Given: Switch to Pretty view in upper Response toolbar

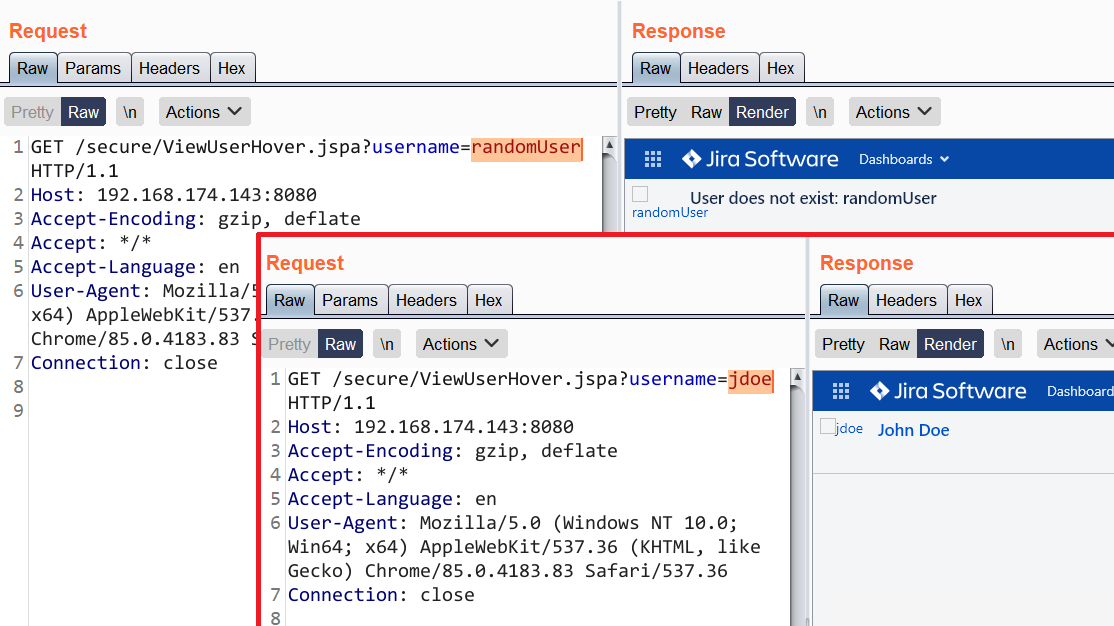Looking at the screenshot, I should pos(655,112).
